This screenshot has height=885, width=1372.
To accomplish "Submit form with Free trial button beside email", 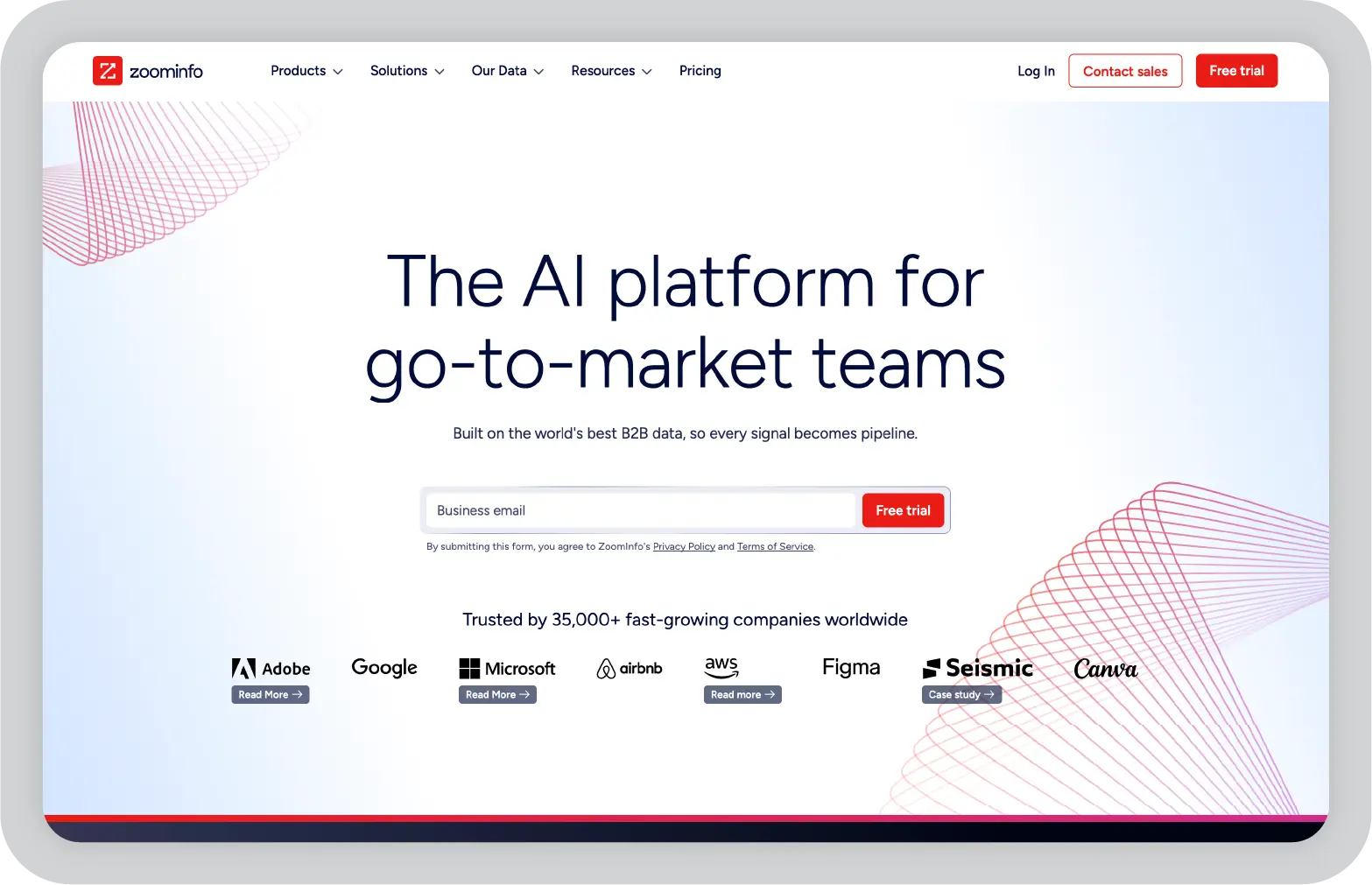I will tap(903, 510).
